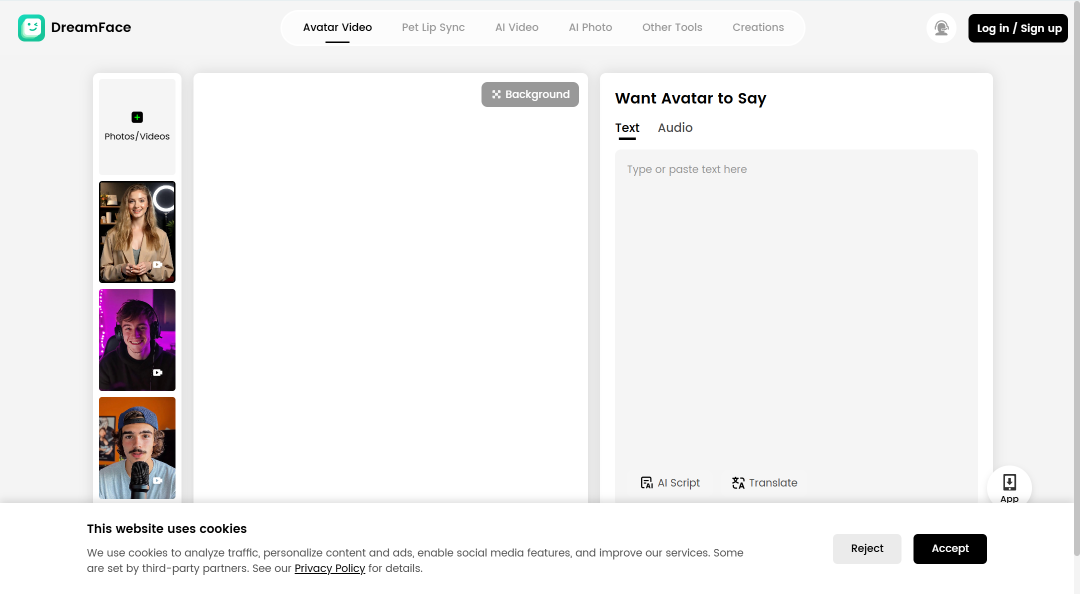
Task: Click the green plus upload icon
Action: (x=137, y=117)
